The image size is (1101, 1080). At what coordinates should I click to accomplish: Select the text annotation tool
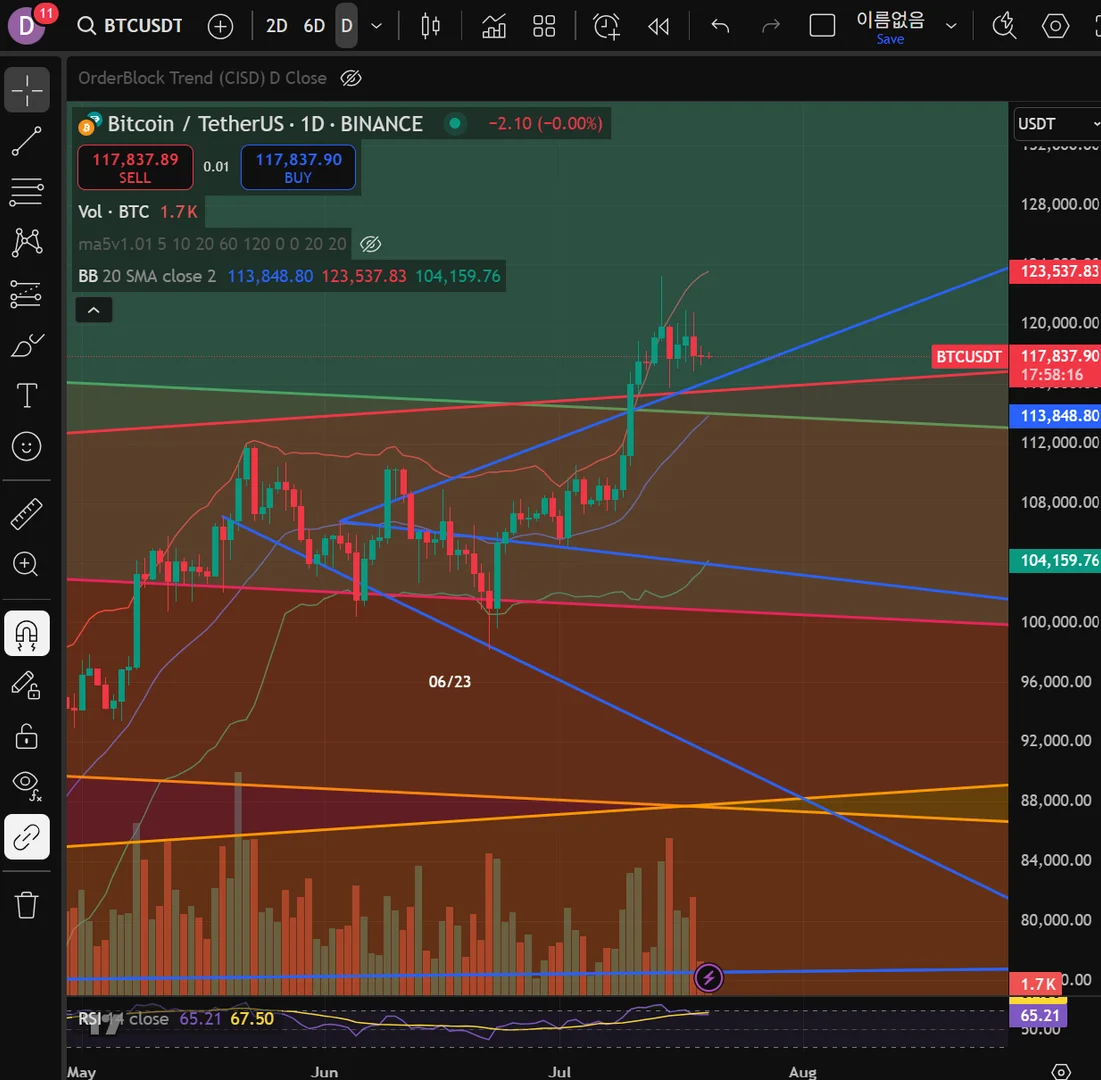pyautogui.click(x=27, y=395)
